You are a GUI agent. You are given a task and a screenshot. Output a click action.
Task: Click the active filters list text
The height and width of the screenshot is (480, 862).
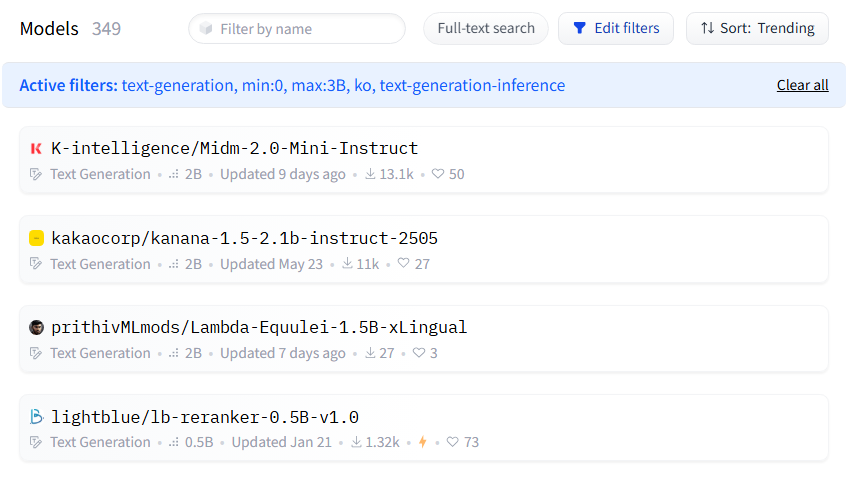344,85
